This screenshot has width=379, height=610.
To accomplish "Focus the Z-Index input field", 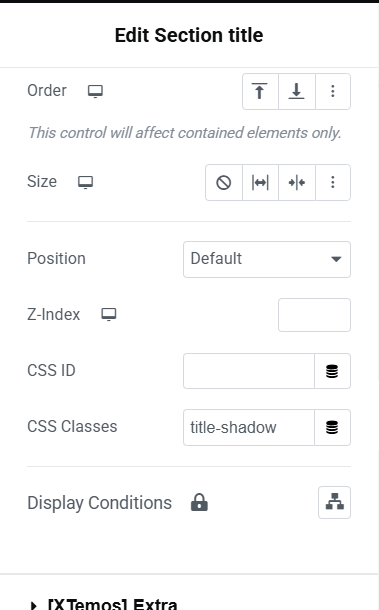I will pos(314,315).
